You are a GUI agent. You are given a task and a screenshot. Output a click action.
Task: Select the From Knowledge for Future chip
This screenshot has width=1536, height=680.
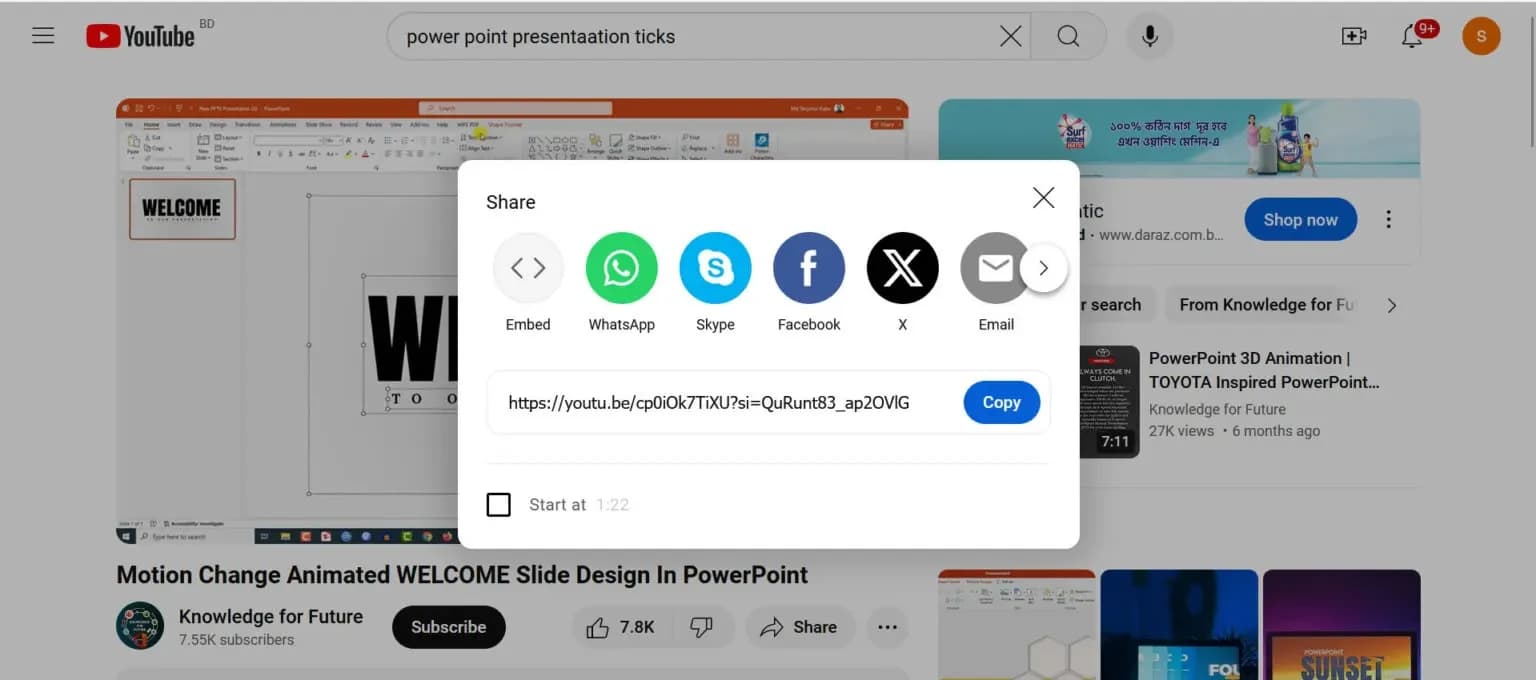point(1264,305)
